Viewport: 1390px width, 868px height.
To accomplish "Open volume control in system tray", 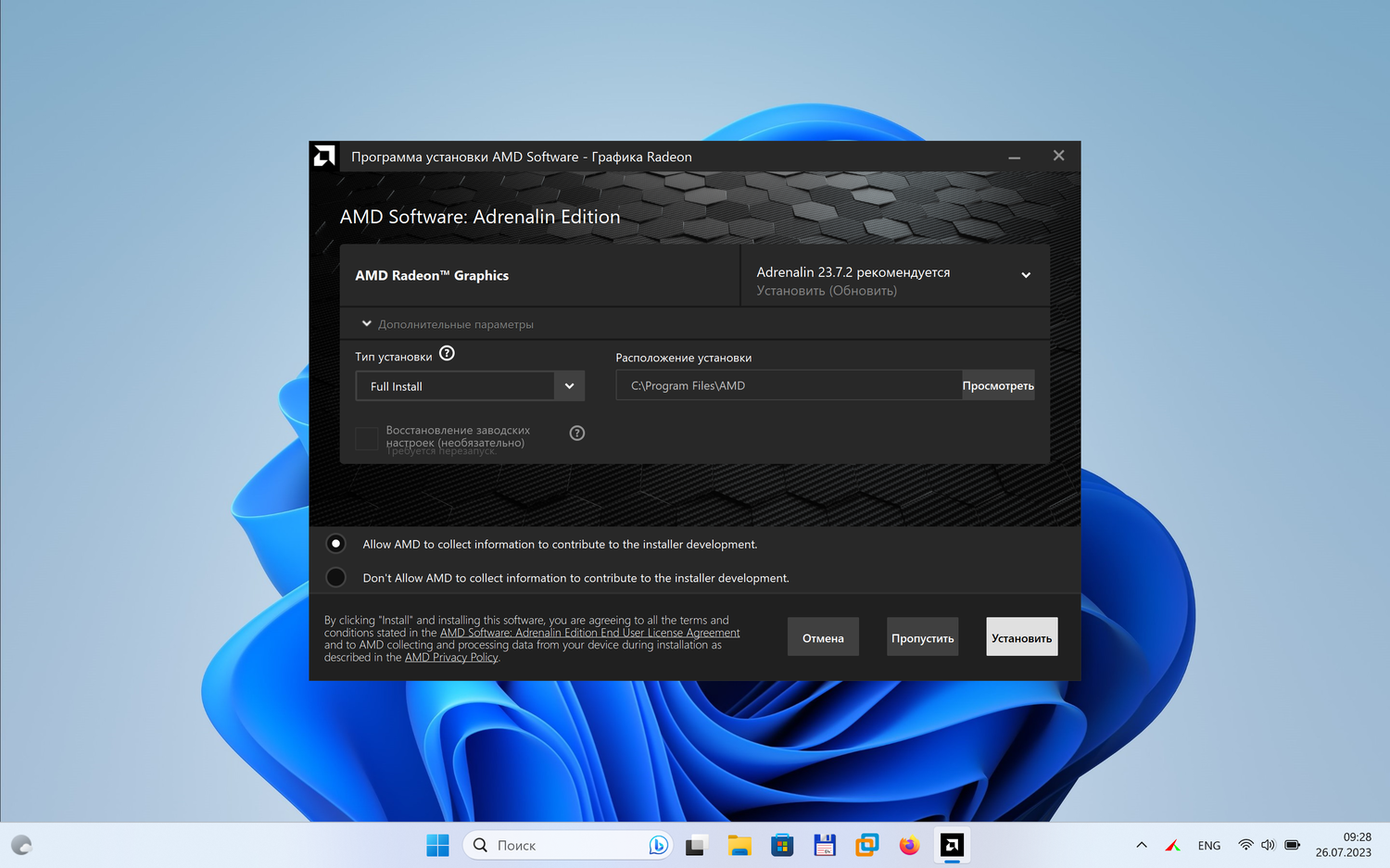I will click(x=1269, y=845).
